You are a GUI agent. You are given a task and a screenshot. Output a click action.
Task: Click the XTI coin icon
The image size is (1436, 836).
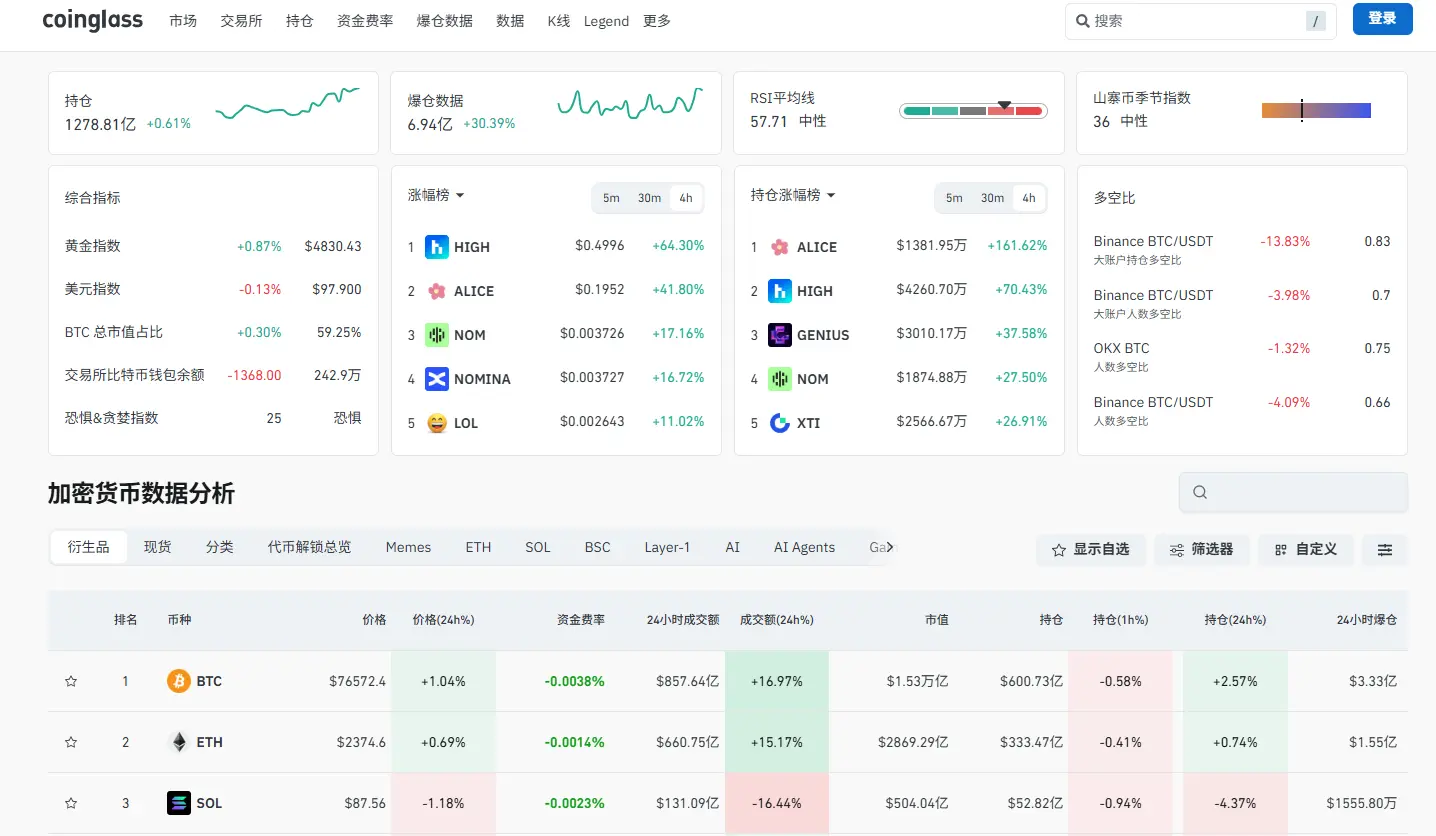780,423
